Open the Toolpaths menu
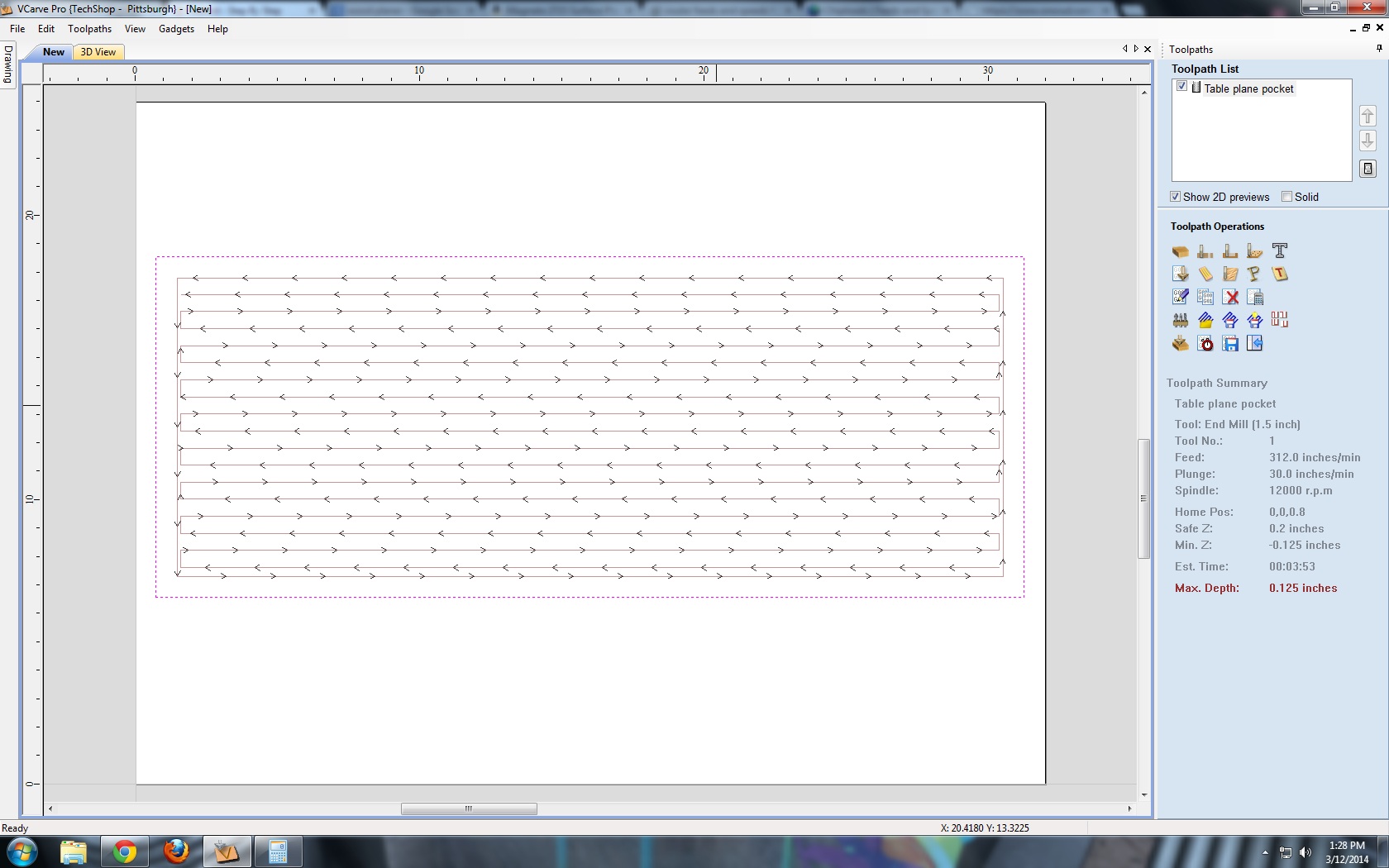This screenshot has width=1389, height=868. point(89,29)
